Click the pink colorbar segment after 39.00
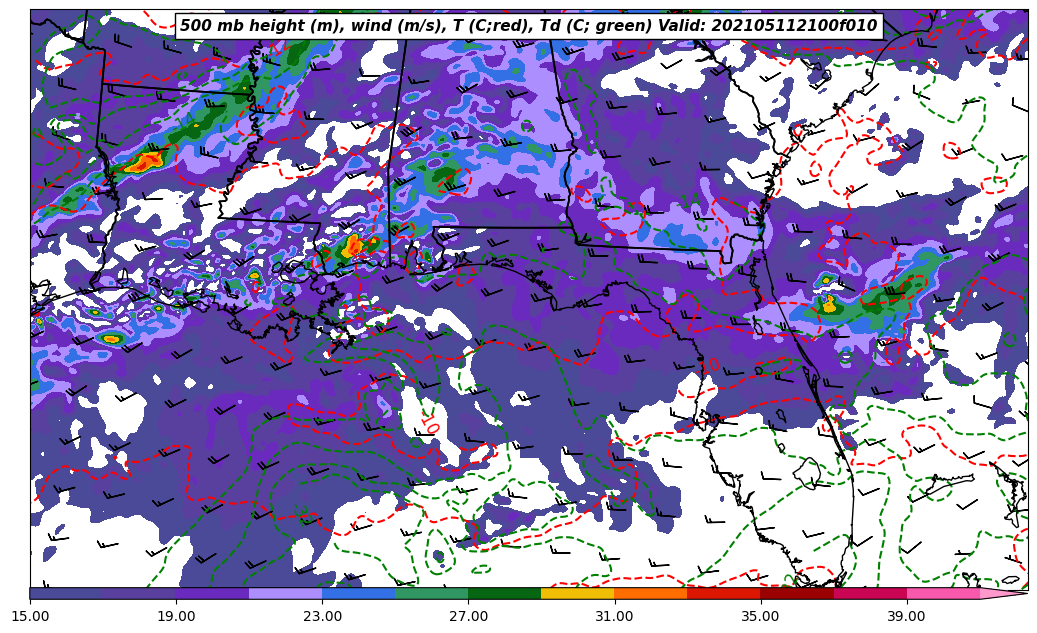The image size is (1037, 633). coord(943,594)
